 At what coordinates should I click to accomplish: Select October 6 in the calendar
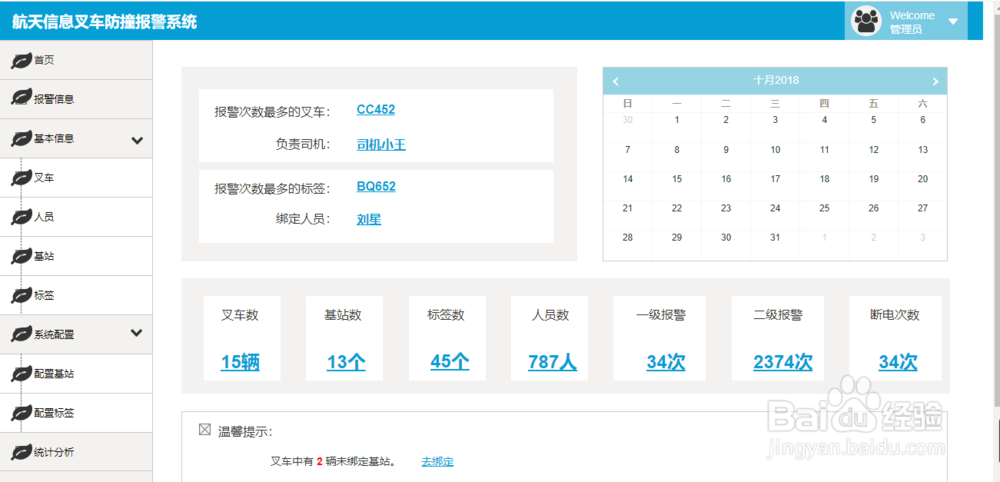pos(922,120)
